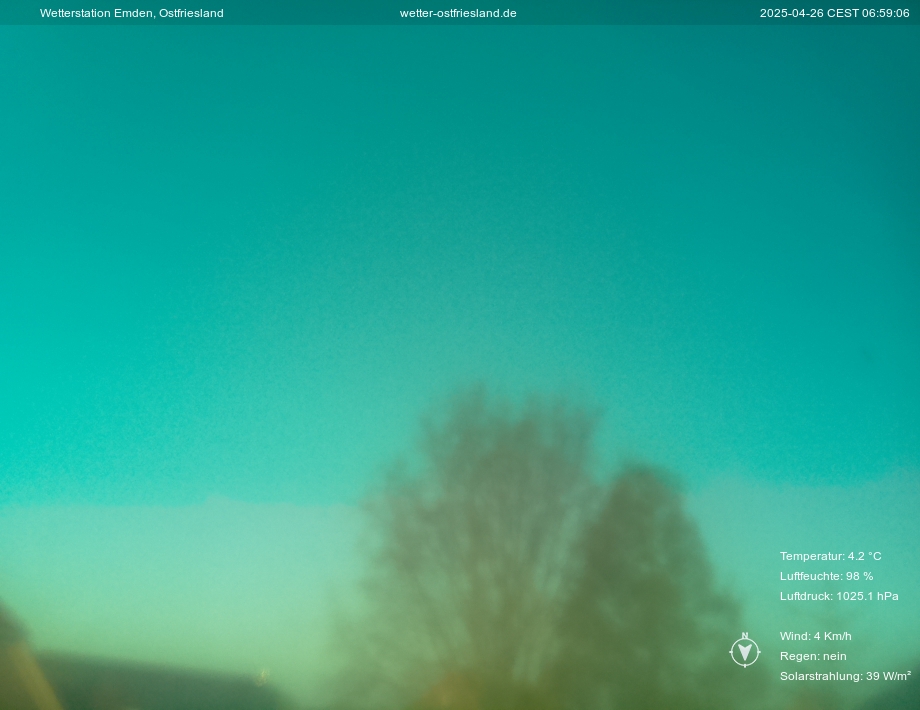The height and width of the screenshot is (710, 920).
Task: Select the 'Temperatur: 4.2 °C' reading
Action: tap(830, 556)
